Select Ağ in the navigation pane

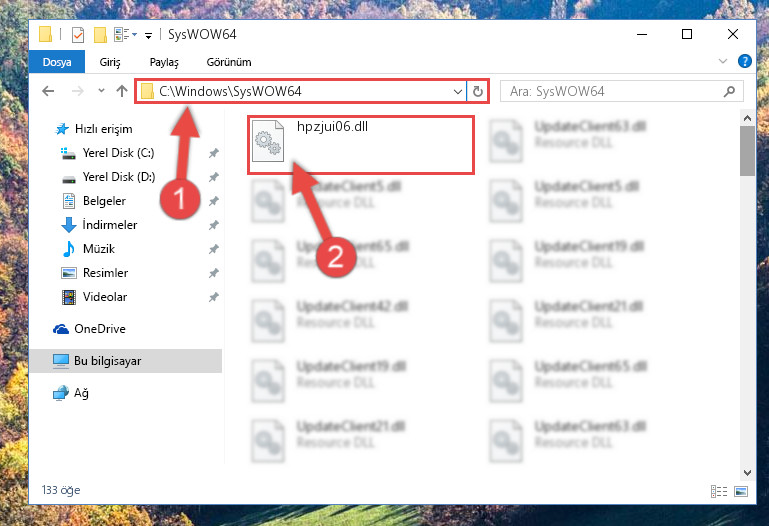click(81, 393)
